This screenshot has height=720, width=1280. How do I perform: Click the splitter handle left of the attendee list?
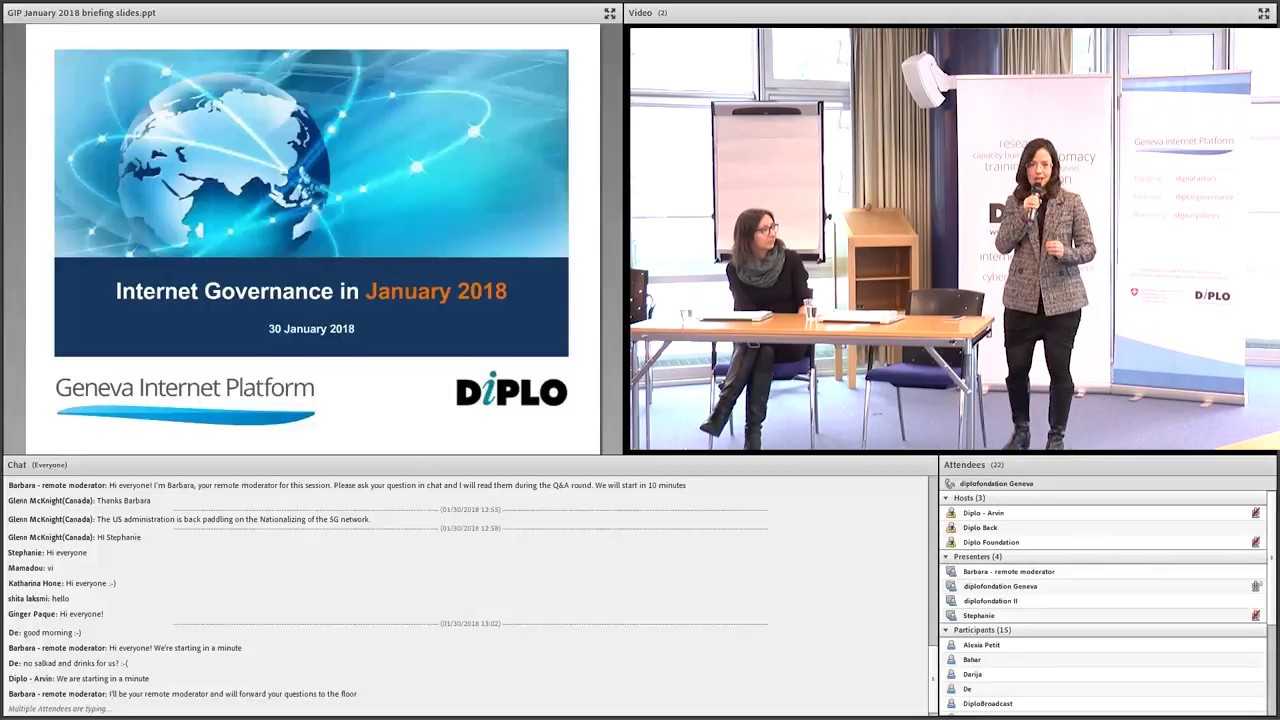pyautogui.click(x=933, y=679)
